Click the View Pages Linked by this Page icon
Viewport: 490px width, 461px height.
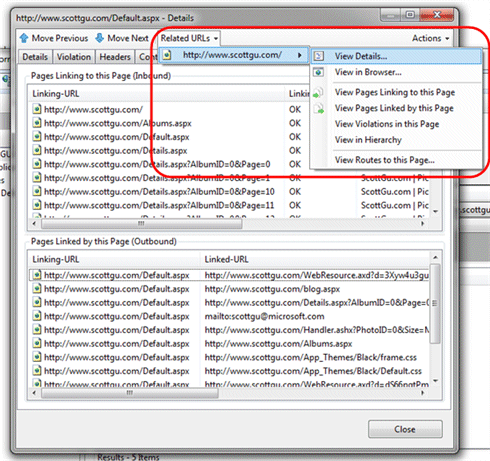pyautogui.click(x=319, y=108)
